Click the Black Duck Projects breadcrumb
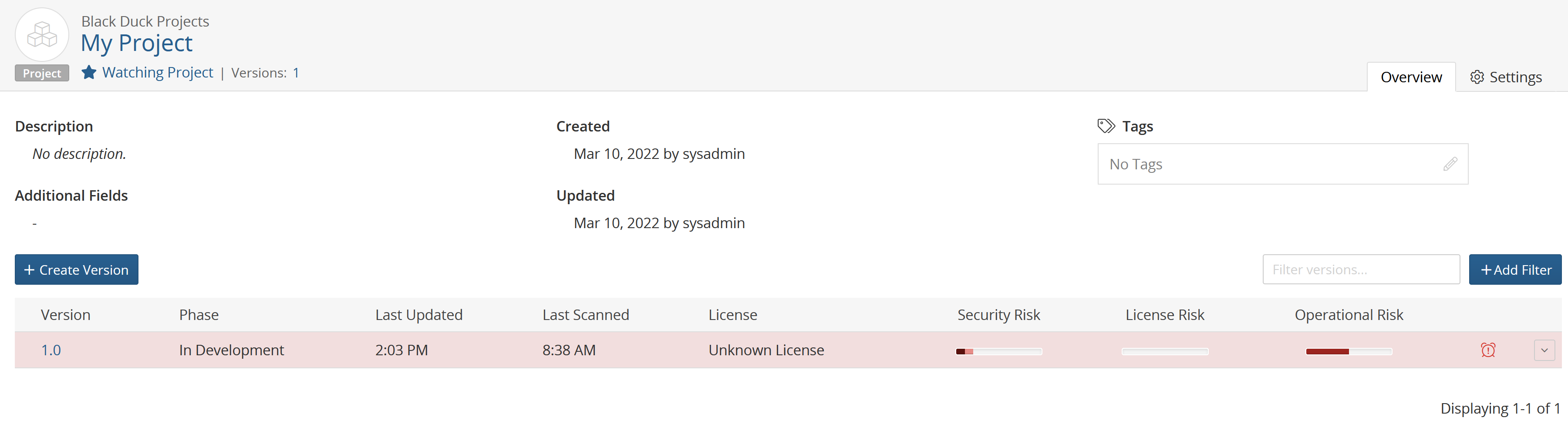Viewport: 1568px width, 421px height. tap(145, 21)
